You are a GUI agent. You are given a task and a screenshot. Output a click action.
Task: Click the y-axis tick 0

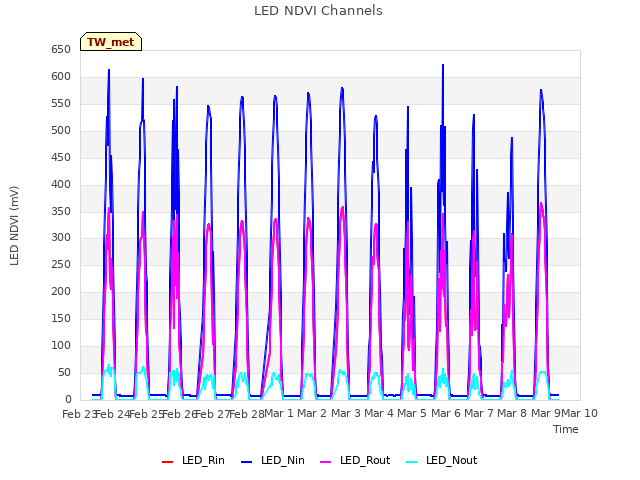coord(68,399)
